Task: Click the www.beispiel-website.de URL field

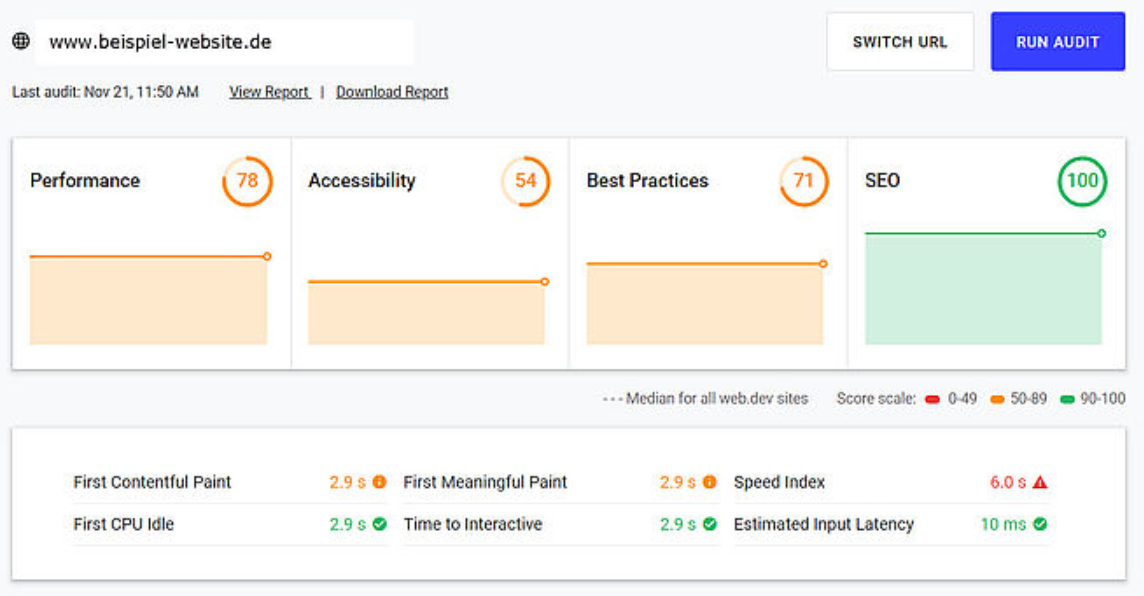Action: (x=224, y=42)
